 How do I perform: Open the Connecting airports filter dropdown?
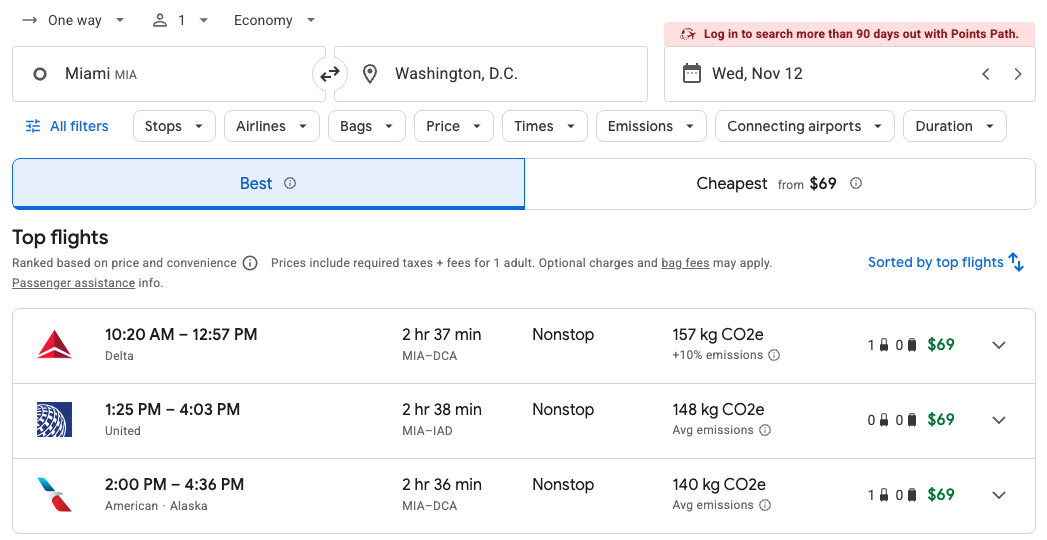pyautogui.click(x=805, y=126)
